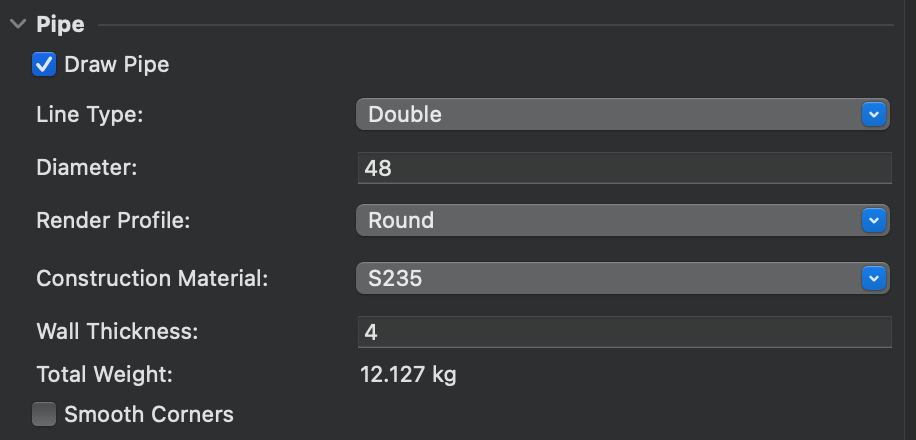Click the blue arrow on Render Profile popup
Image resolution: width=916 pixels, height=440 pixels.
[874, 220]
